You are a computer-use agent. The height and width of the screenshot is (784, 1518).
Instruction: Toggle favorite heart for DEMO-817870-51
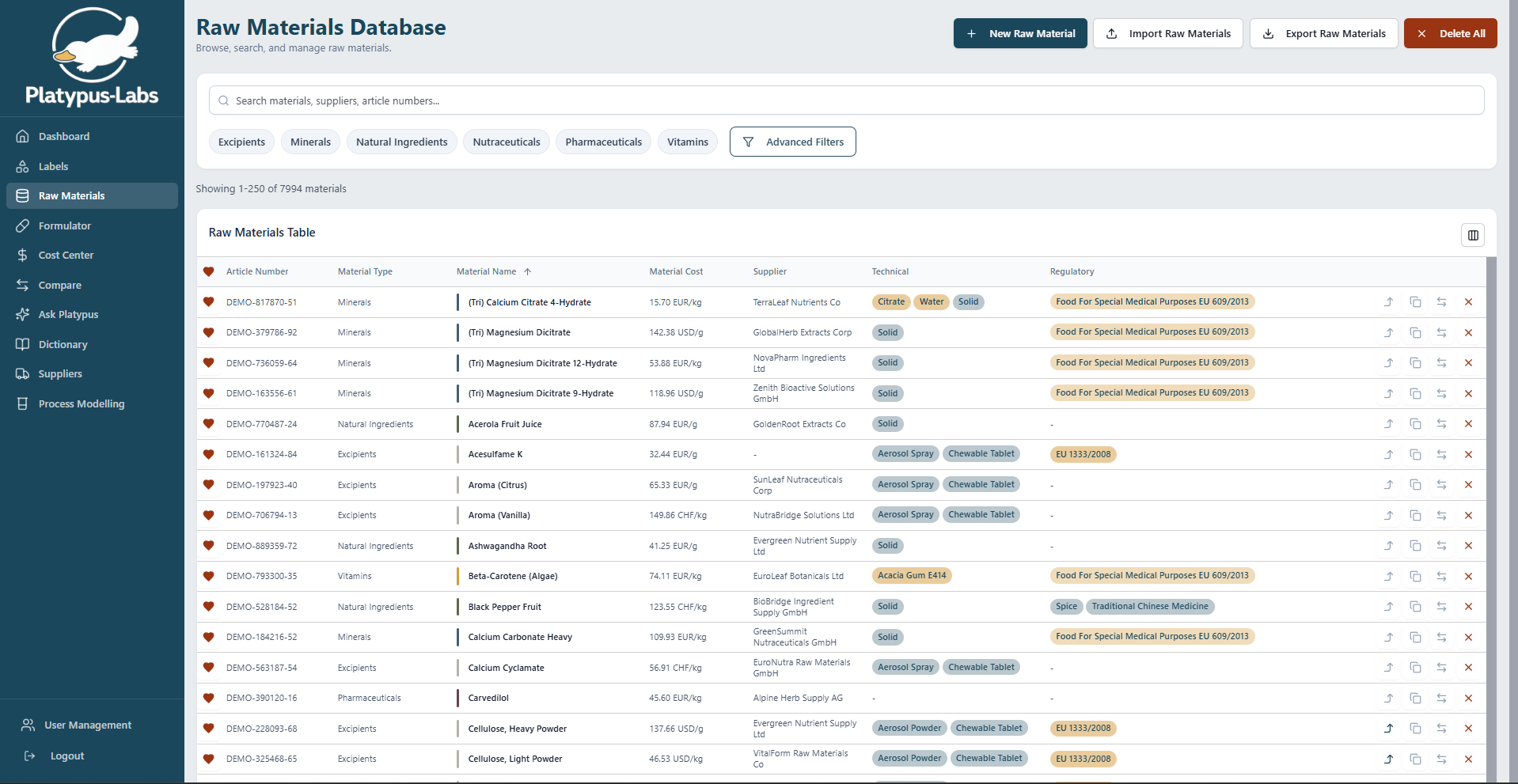click(209, 302)
